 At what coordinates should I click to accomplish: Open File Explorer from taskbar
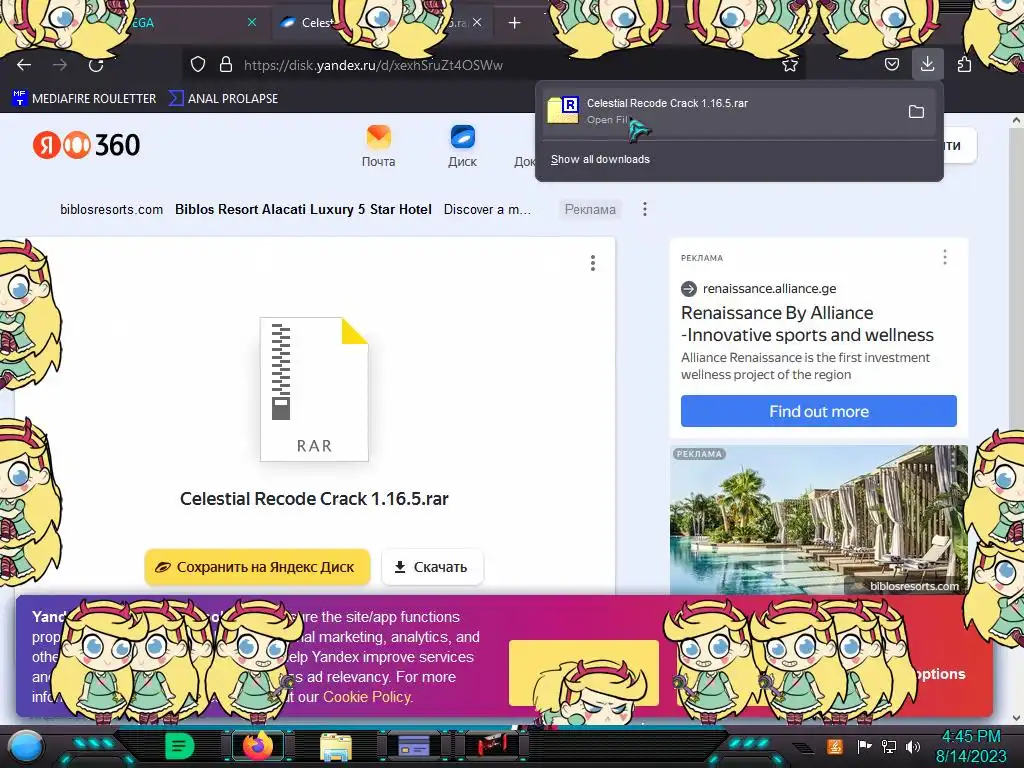[x=336, y=746]
